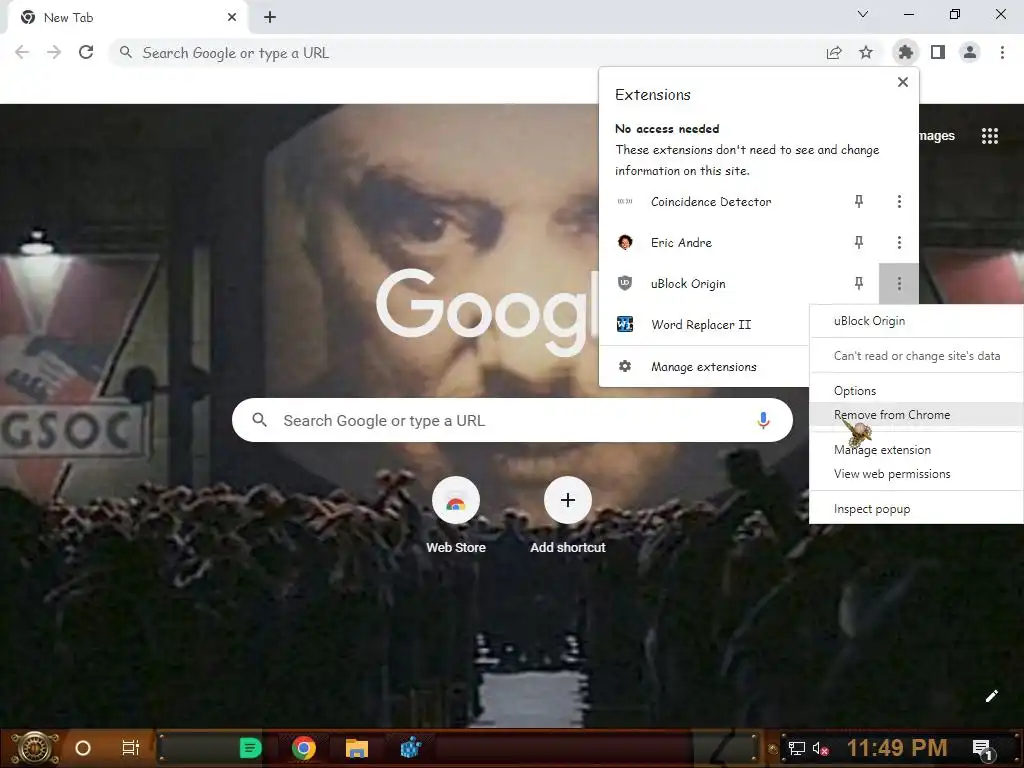Select uBlock Origin in the context menu
This screenshot has width=1024, height=768.
(x=869, y=321)
